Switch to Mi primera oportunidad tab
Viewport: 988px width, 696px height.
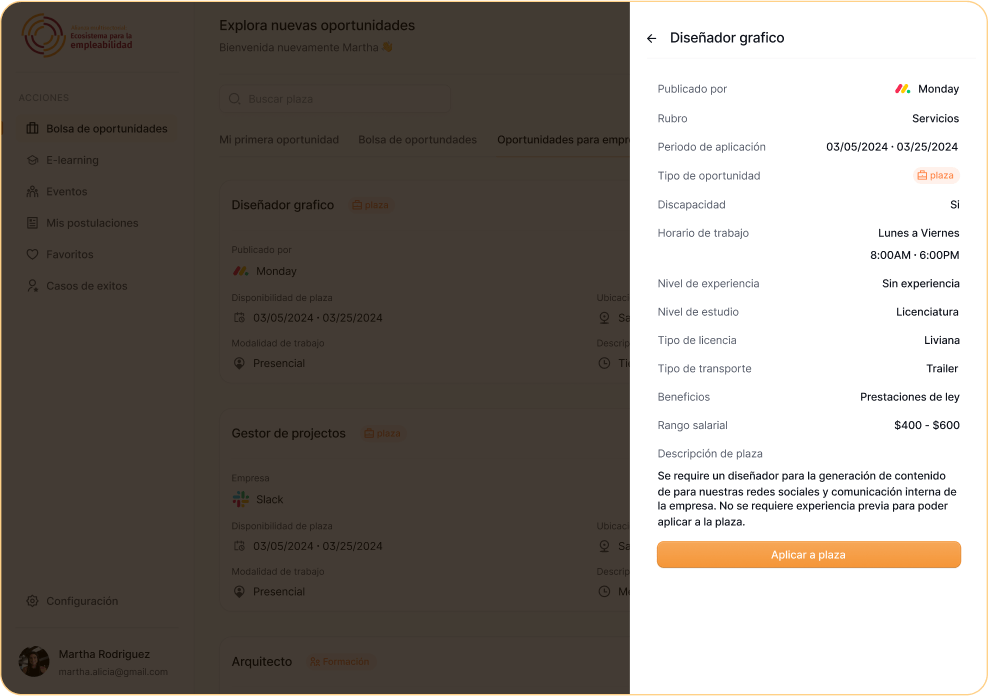coord(279,140)
